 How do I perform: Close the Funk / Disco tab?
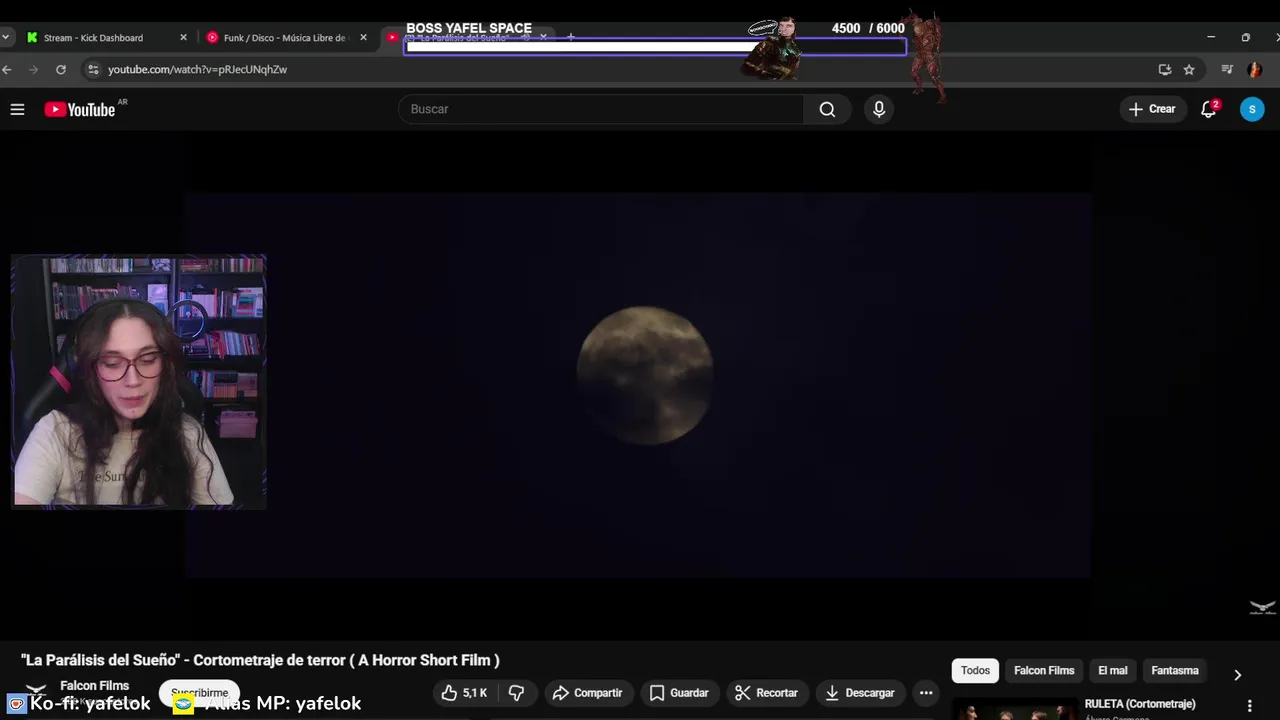(363, 37)
